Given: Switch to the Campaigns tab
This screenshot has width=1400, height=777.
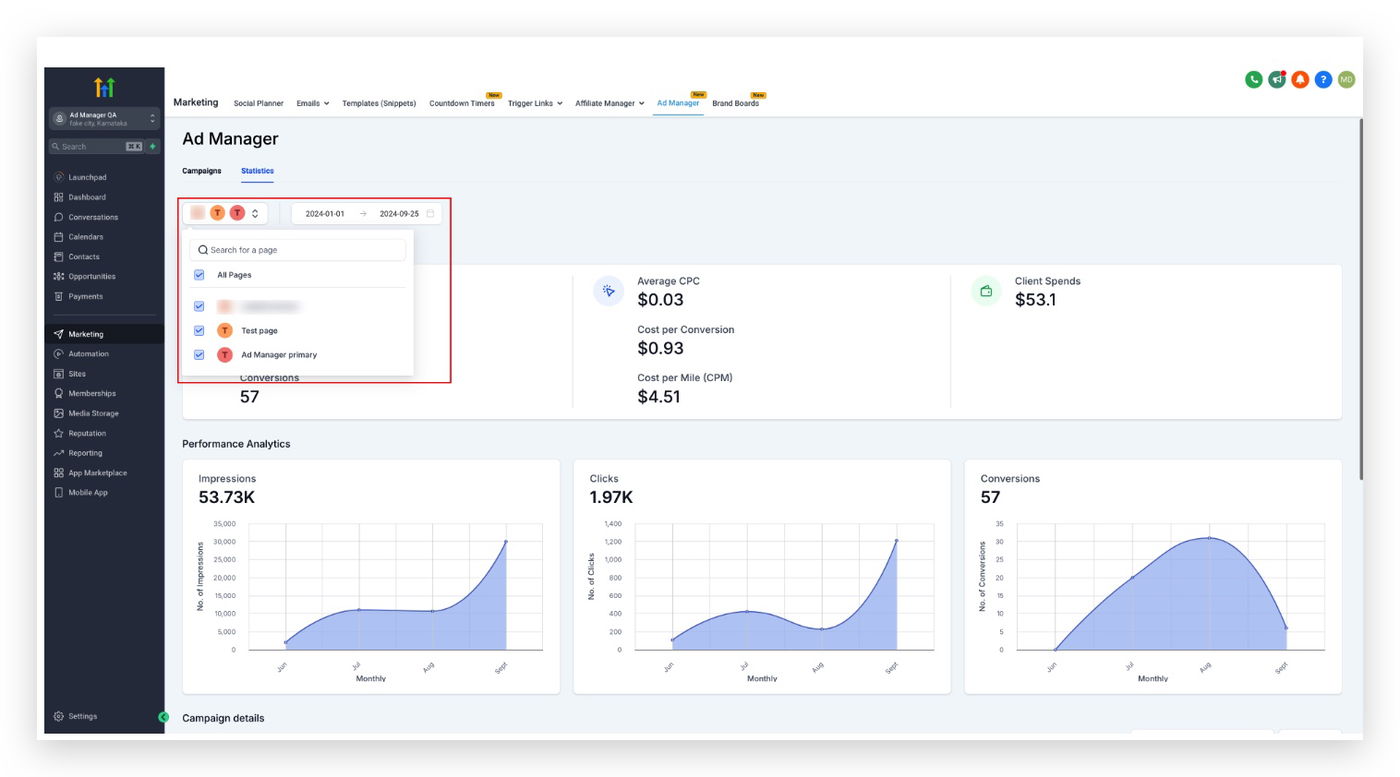Looking at the screenshot, I should tap(201, 171).
